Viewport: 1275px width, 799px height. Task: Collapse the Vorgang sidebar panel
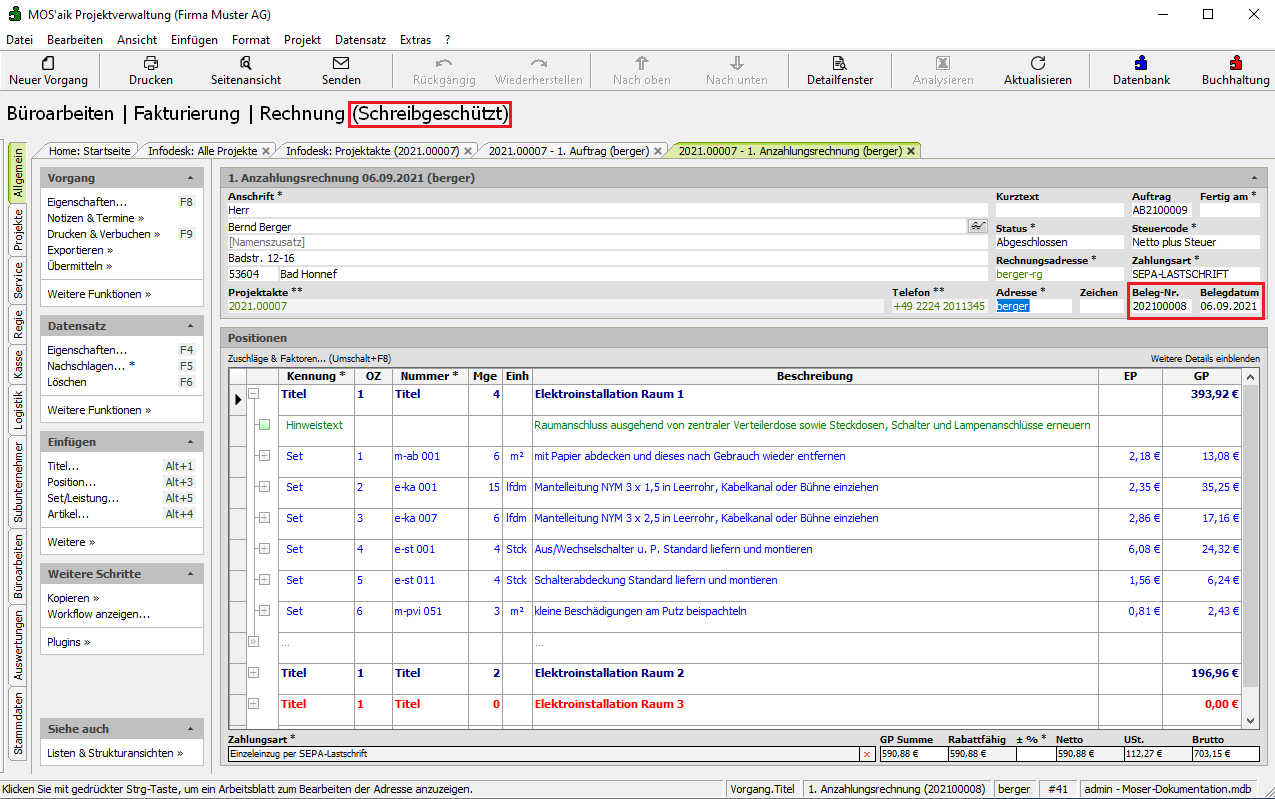190,178
